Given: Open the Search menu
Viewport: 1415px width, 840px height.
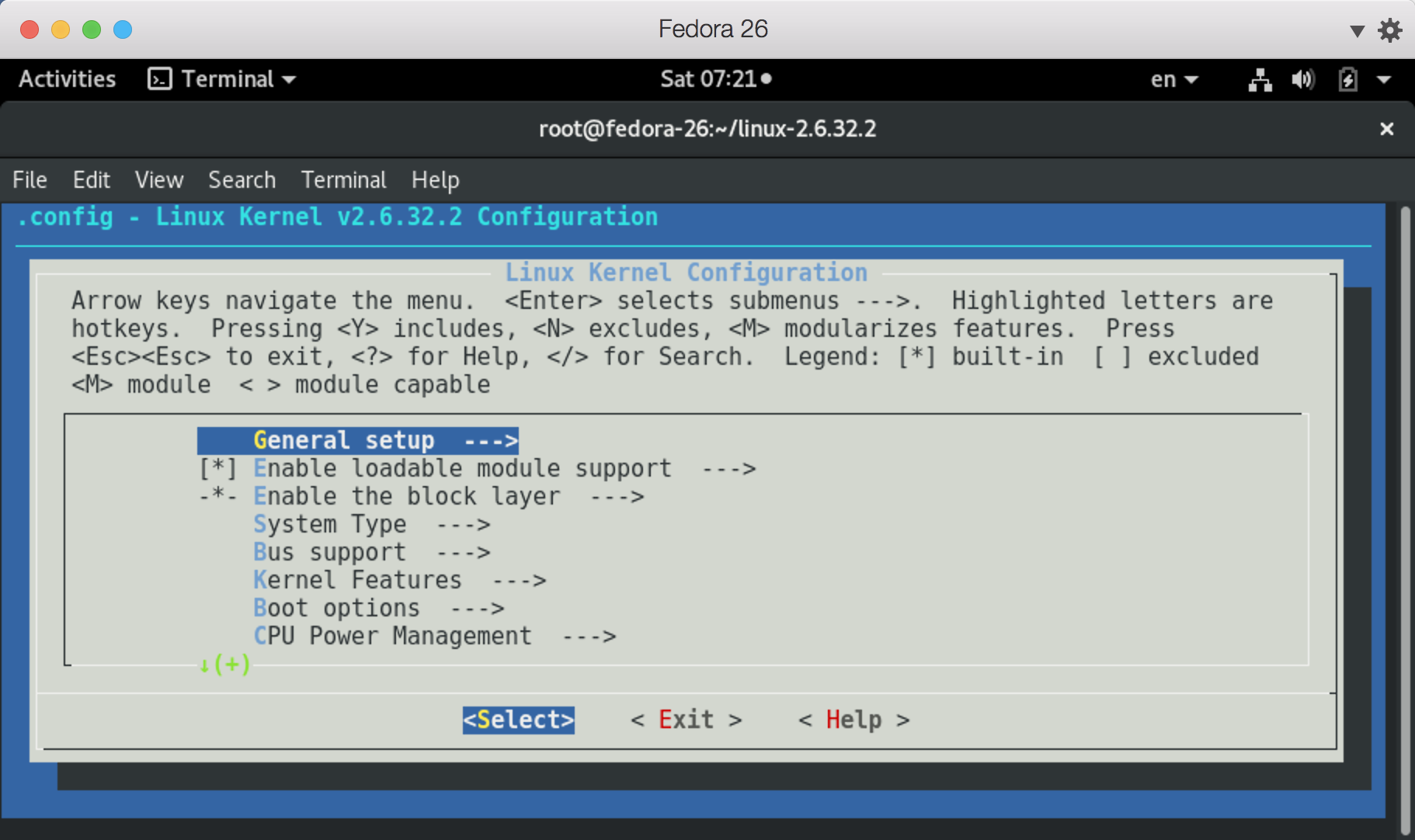Looking at the screenshot, I should pos(242,180).
